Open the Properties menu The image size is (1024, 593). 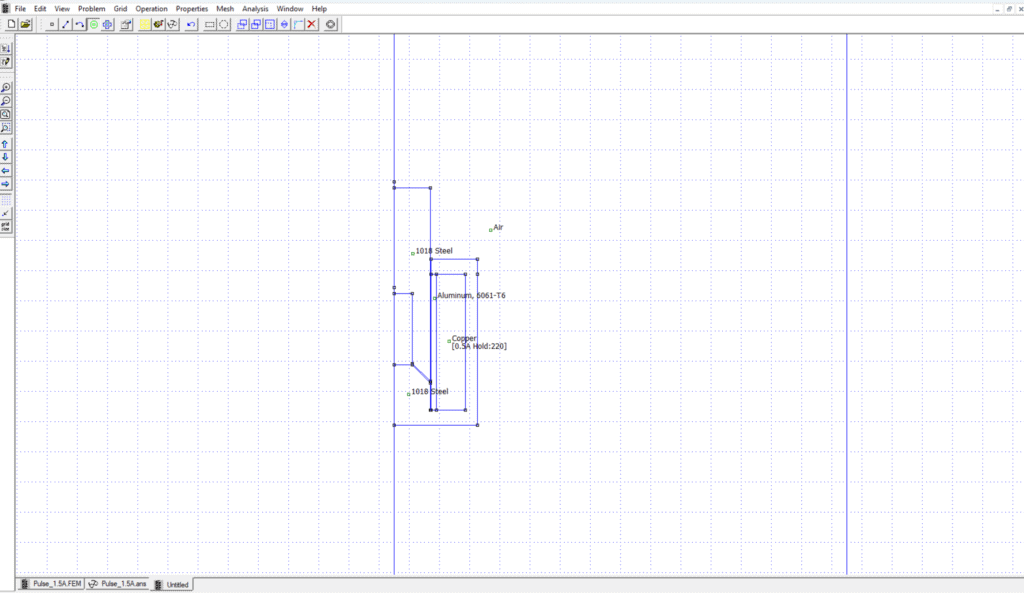coord(191,8)
